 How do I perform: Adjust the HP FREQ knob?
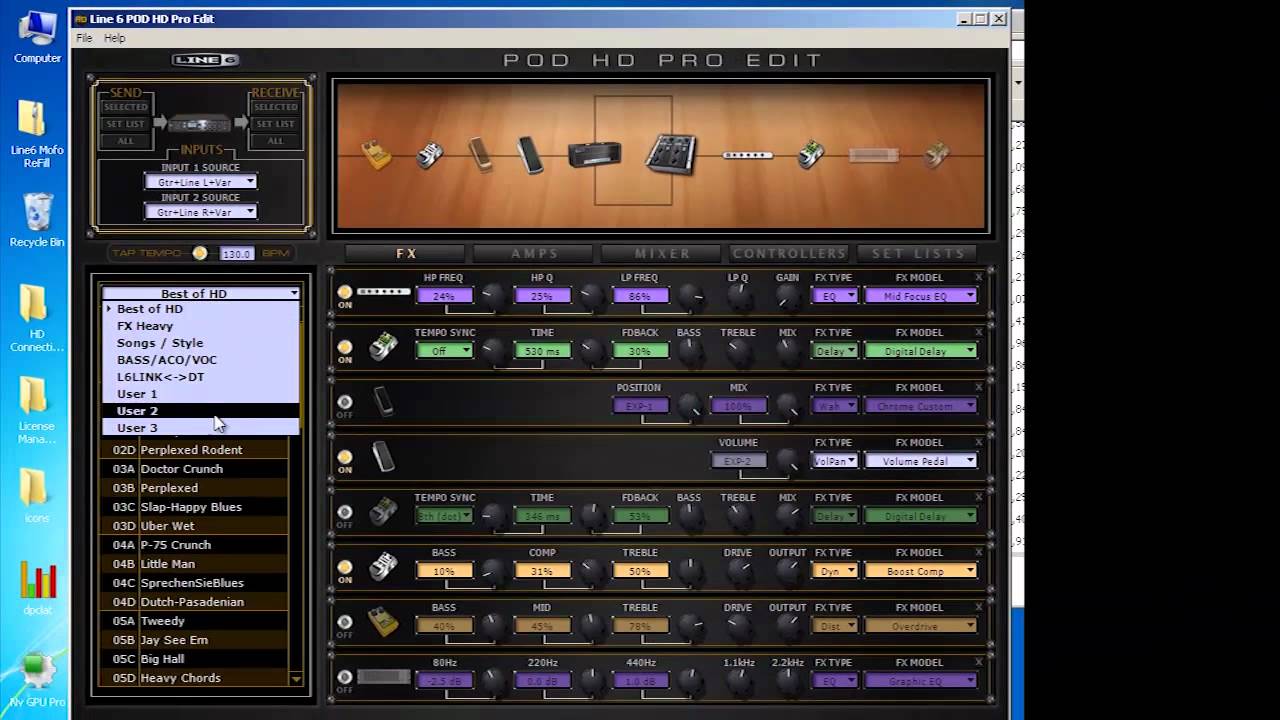[x=493, y=295]
